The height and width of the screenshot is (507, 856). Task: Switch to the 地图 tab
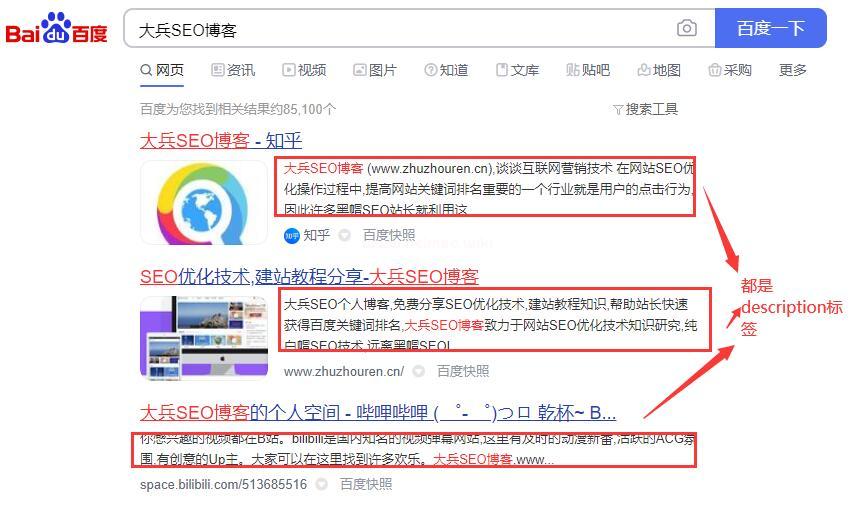tap(659, 70)
